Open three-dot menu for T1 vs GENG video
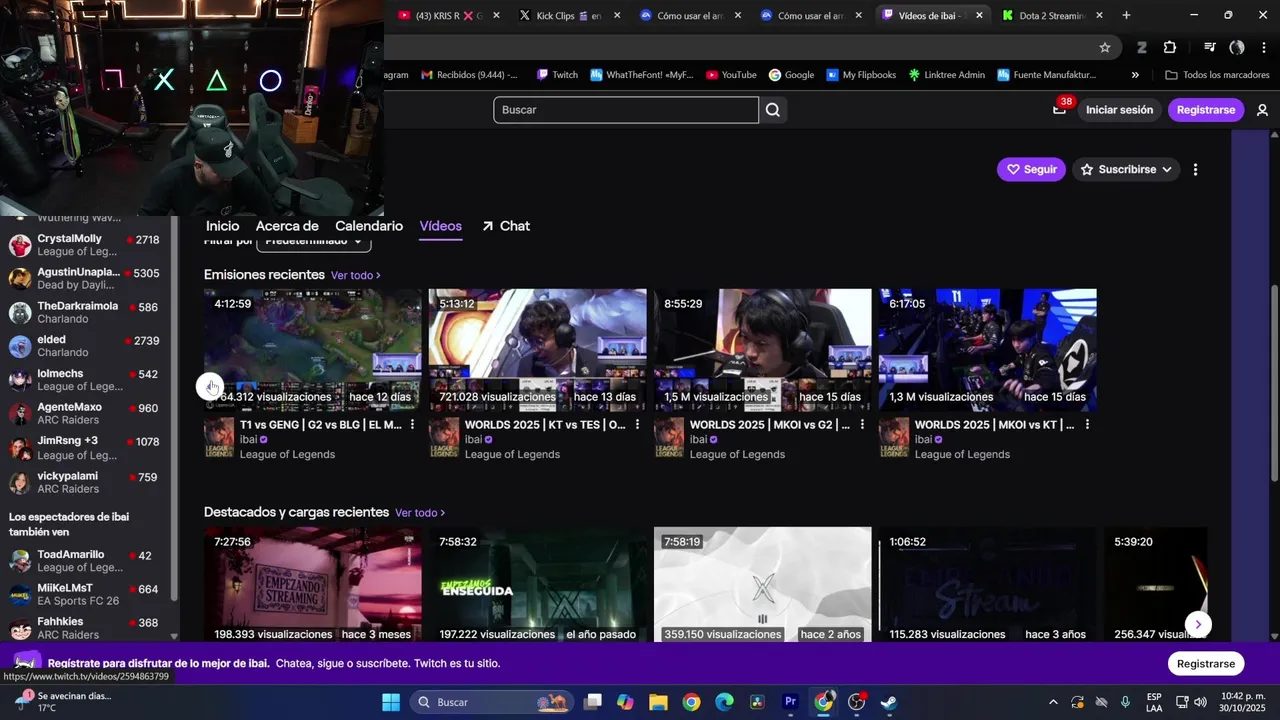1280x720 pixels. (412, 425)
